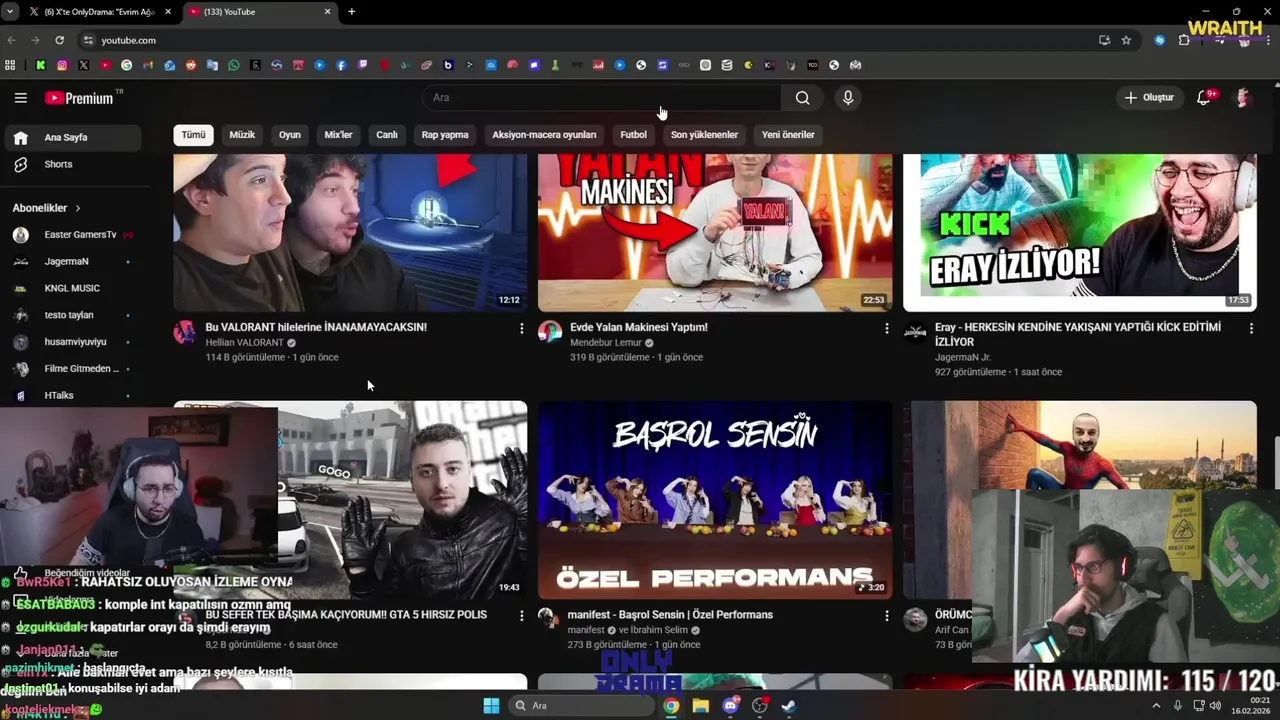Play the Başrol Sensin Özel Performans thumbnail
The height and width of the screenshot is (720, 1280).
715,500
